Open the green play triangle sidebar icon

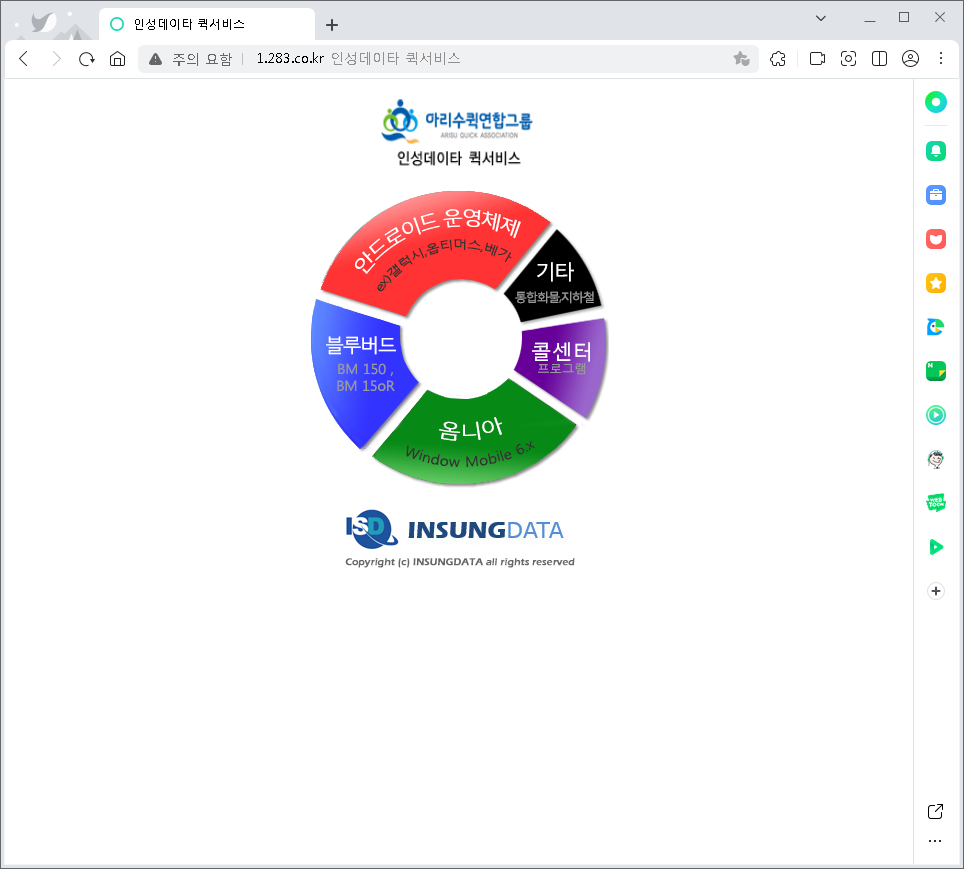(x=936, y=547)
